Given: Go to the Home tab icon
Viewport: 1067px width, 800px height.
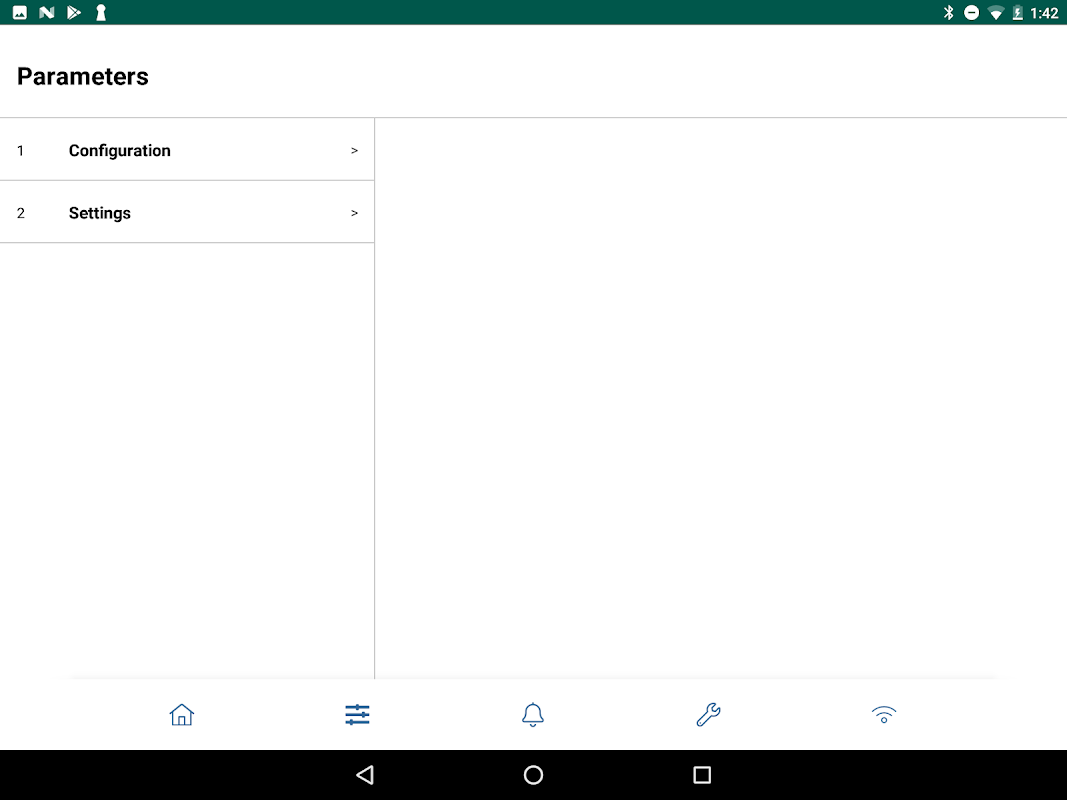Looking at the screenshot, I should pos(182,714).
